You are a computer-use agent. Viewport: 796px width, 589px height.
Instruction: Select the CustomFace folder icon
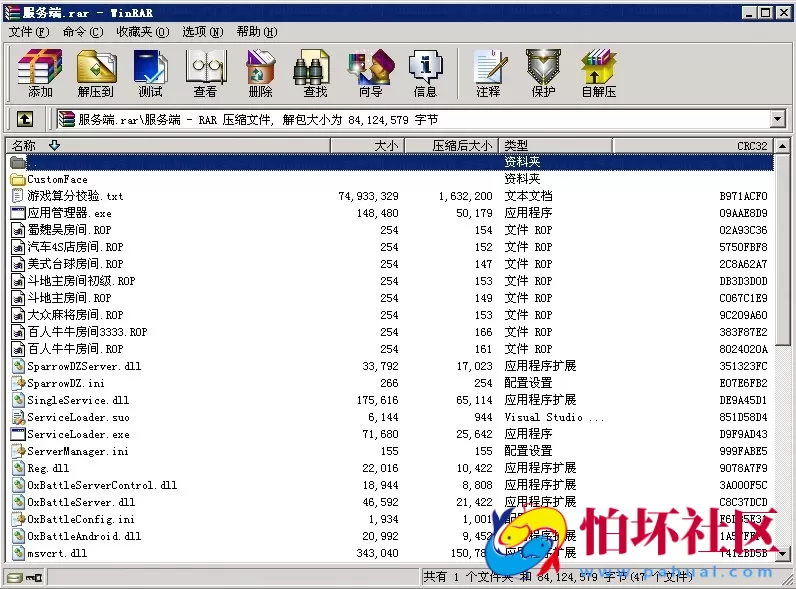point(18,179)
